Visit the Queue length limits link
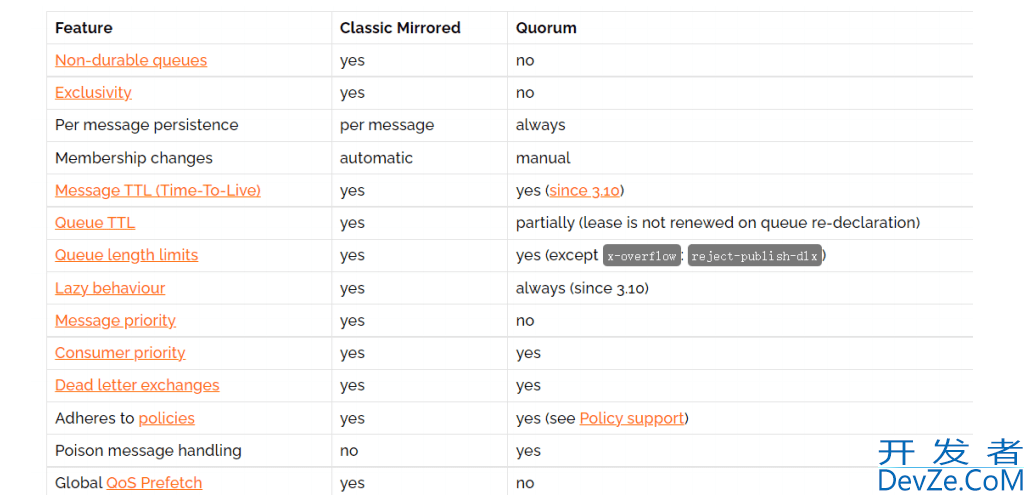This screenshot has width=1034, height=502. pos(127,255)
